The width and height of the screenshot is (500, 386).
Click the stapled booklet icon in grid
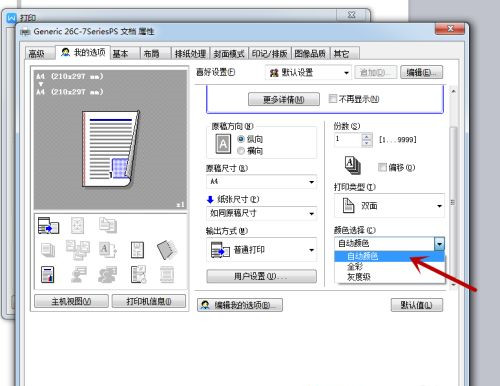click(x=167, y=250)
